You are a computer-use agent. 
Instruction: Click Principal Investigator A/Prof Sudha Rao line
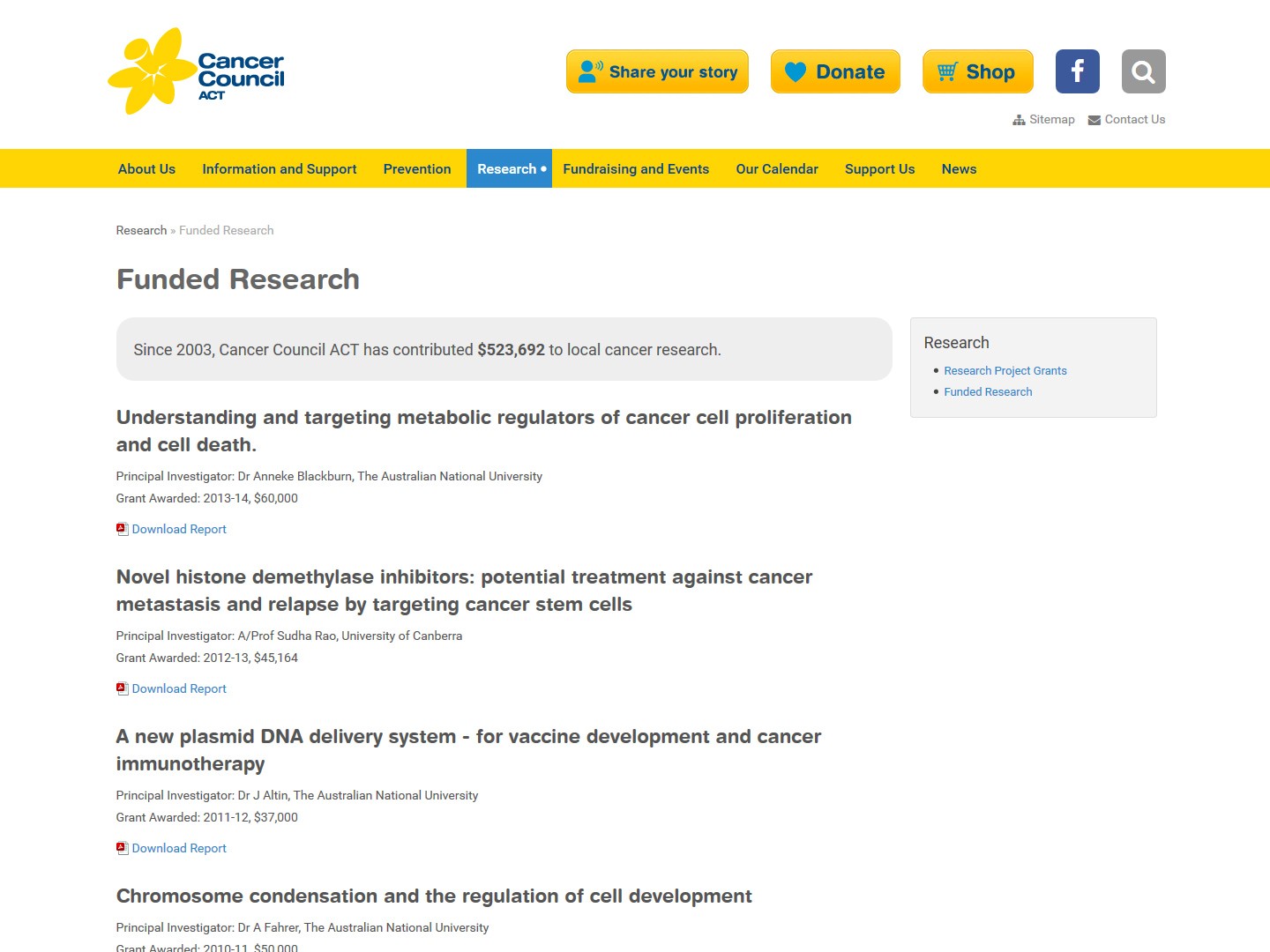click(289, 636)
